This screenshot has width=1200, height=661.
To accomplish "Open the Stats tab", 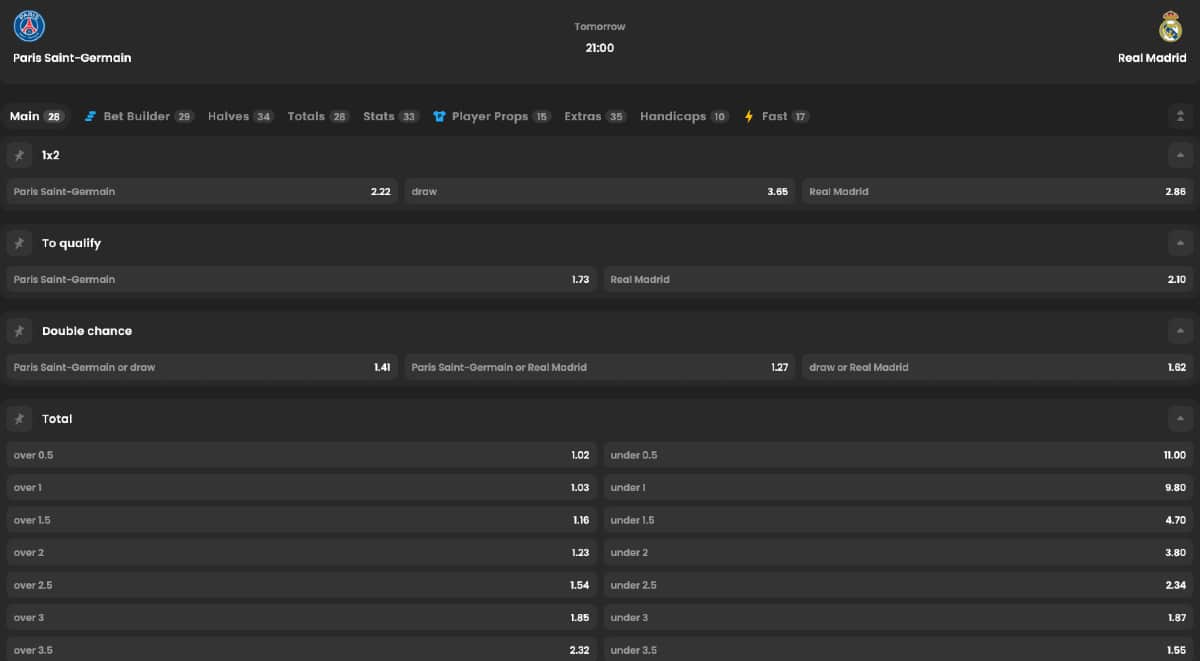I will pyautogui.click(x=391, y=116).
